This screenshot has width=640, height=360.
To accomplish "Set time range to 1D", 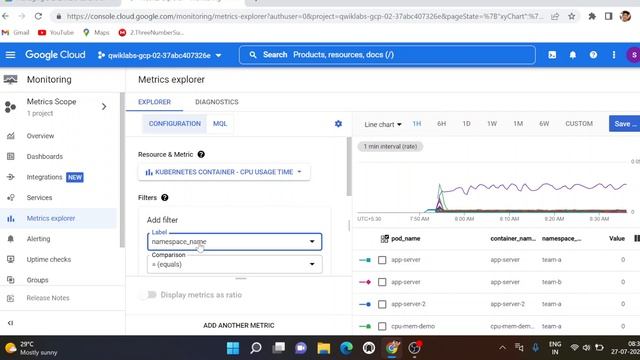I will pos(466,124).
